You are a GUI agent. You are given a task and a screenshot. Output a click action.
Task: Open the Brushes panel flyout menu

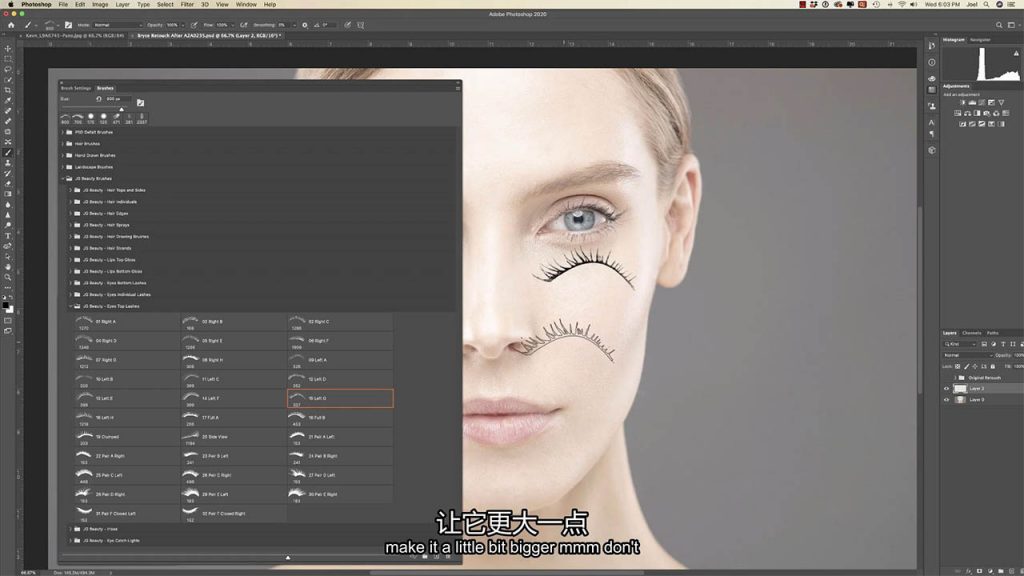[x=458, y=88]
